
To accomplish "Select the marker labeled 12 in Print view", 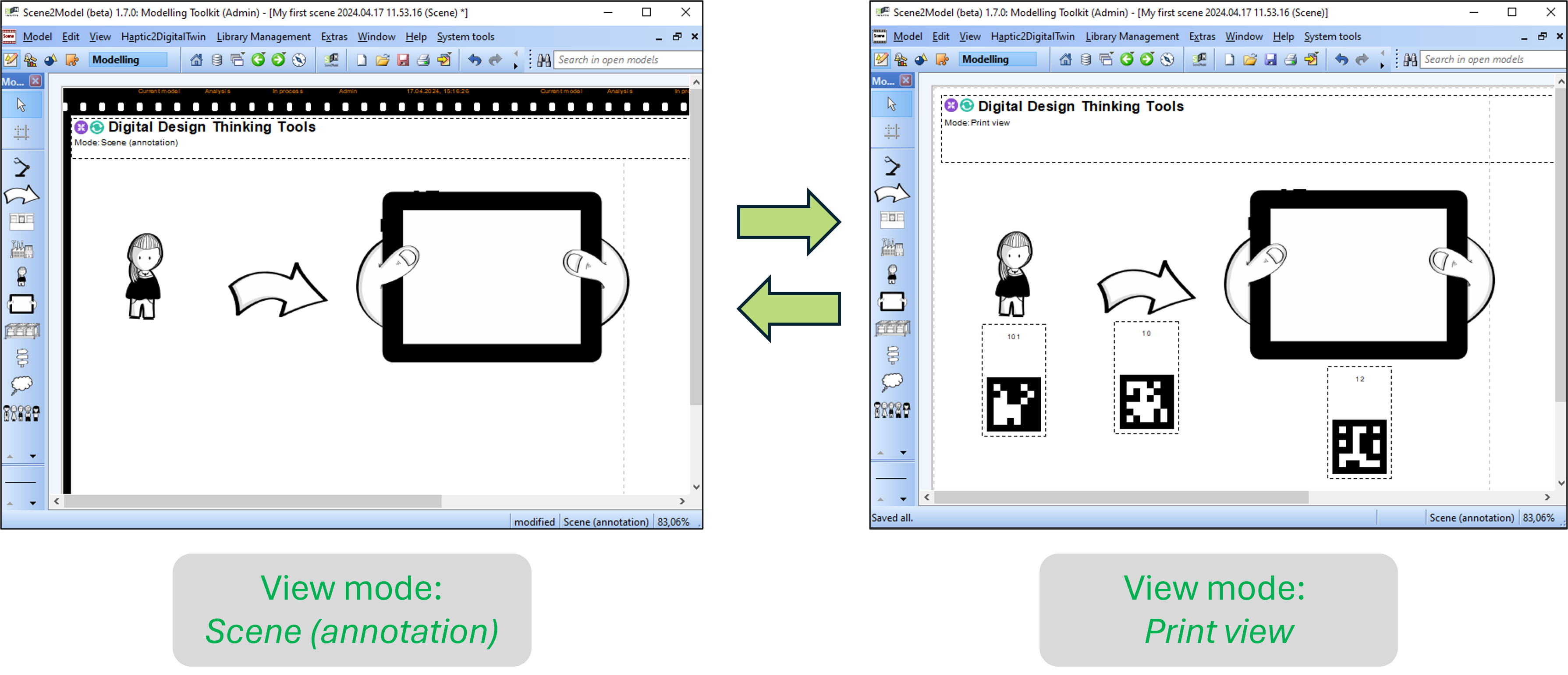I will click(1359, 423).
